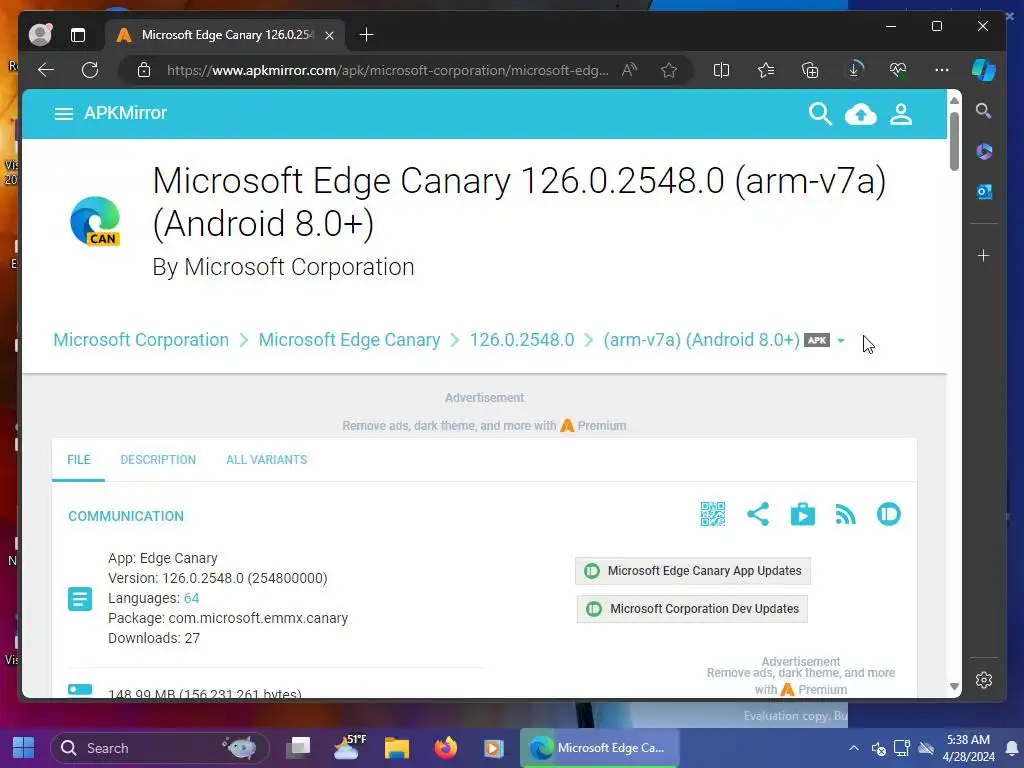Viewport: 1024px width, 768px height.
Task: Open the clock showing 5:38 AM
Action: coord(970,748)
